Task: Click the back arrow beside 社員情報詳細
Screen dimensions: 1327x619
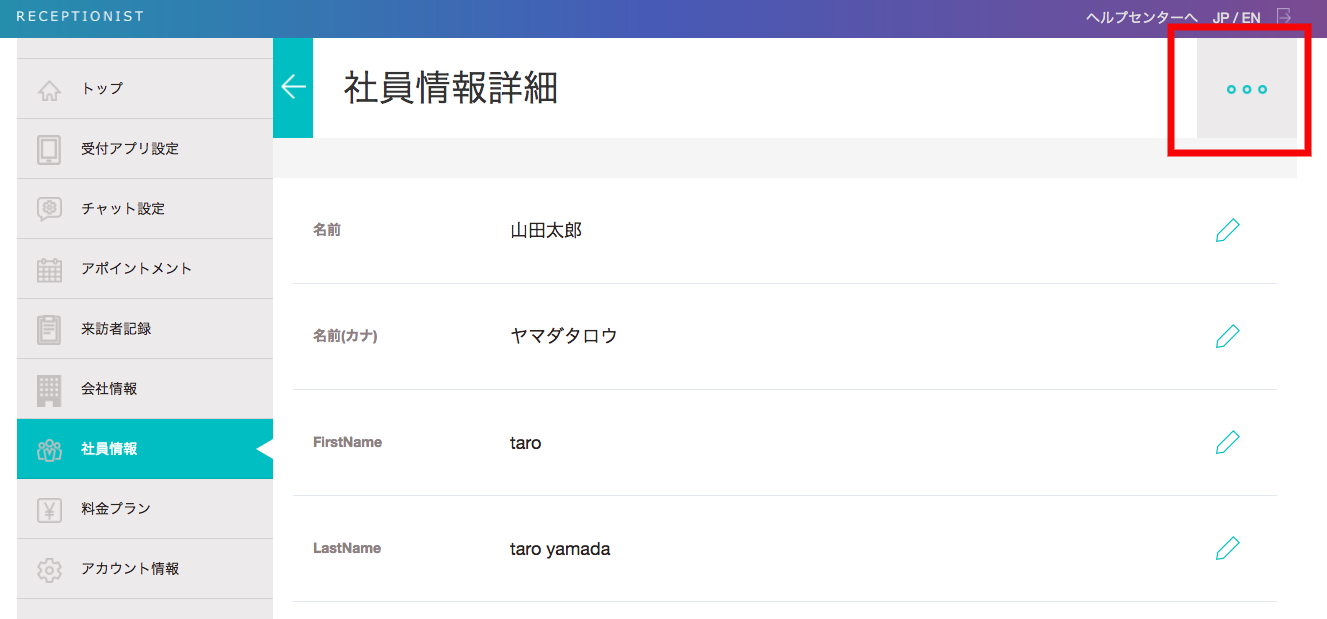Action: tap(293, 87)
